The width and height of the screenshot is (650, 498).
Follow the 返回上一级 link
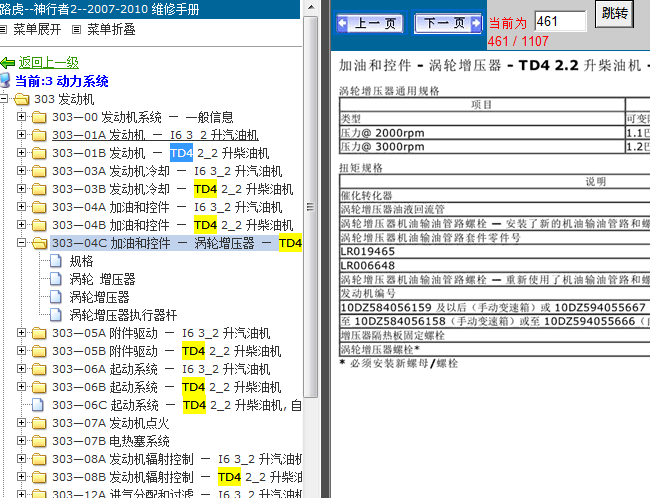tap(49, 63)
